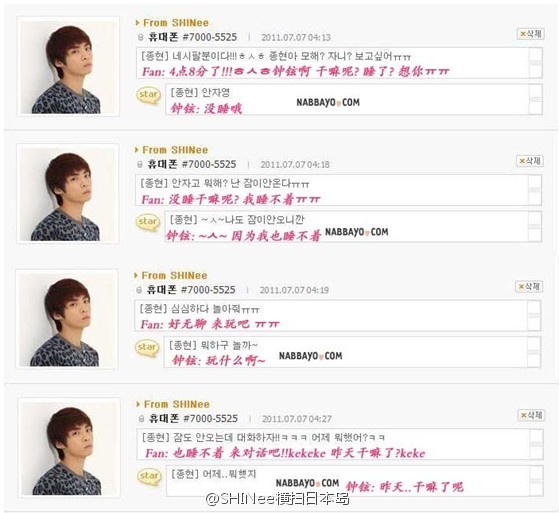Viewport: 559px width, 513px height.
Task: View profile thumbnail of the 04:27 post
Action: [69, 448]
